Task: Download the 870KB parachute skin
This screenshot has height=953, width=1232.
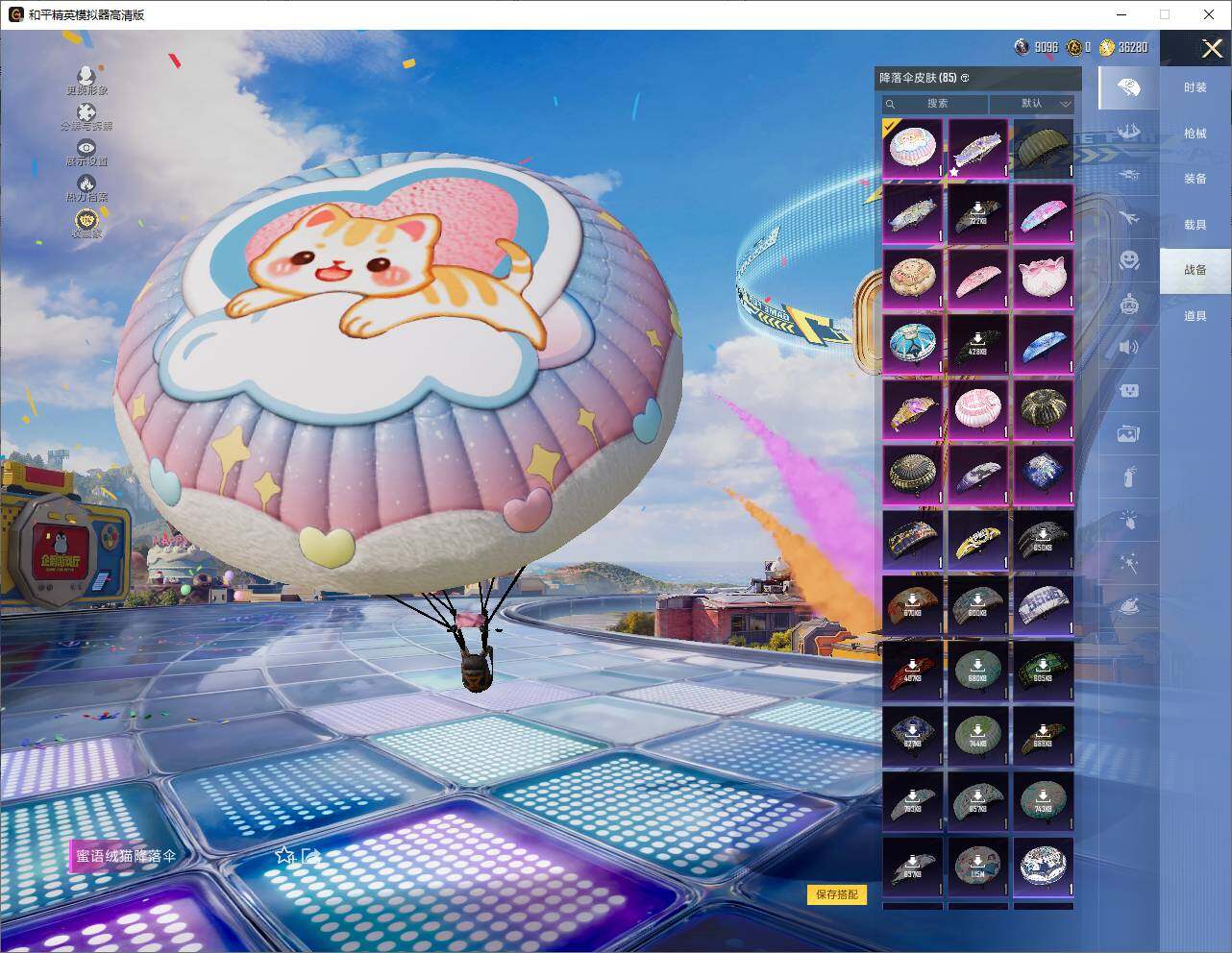Action: (913, 605)
